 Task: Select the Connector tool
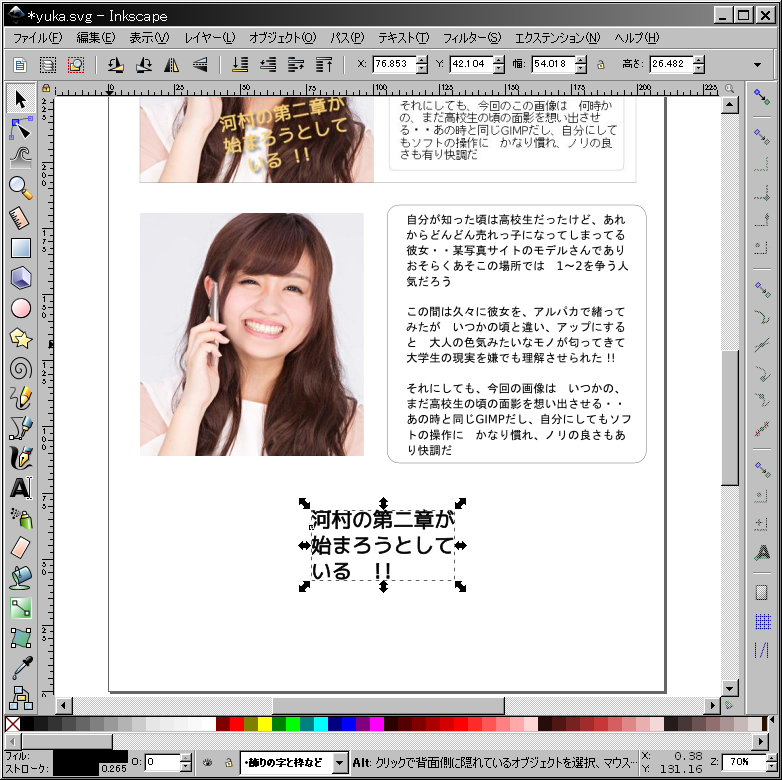point(20,698)
